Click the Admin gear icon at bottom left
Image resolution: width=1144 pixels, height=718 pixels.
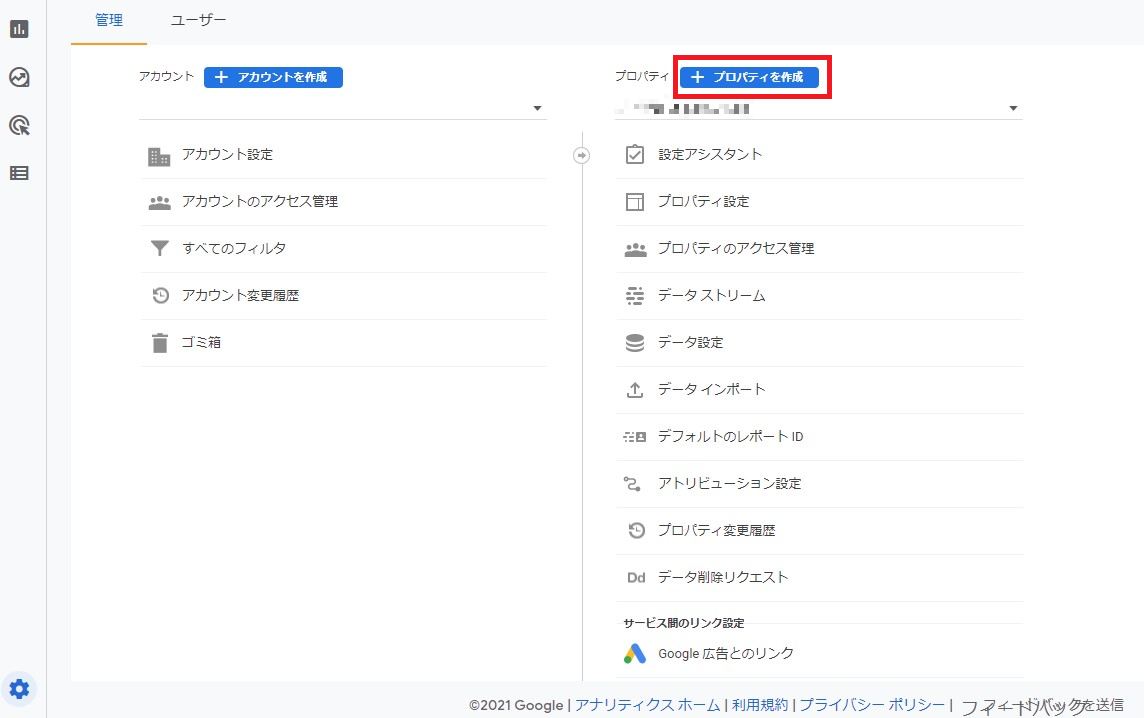(x=18, y=688)
